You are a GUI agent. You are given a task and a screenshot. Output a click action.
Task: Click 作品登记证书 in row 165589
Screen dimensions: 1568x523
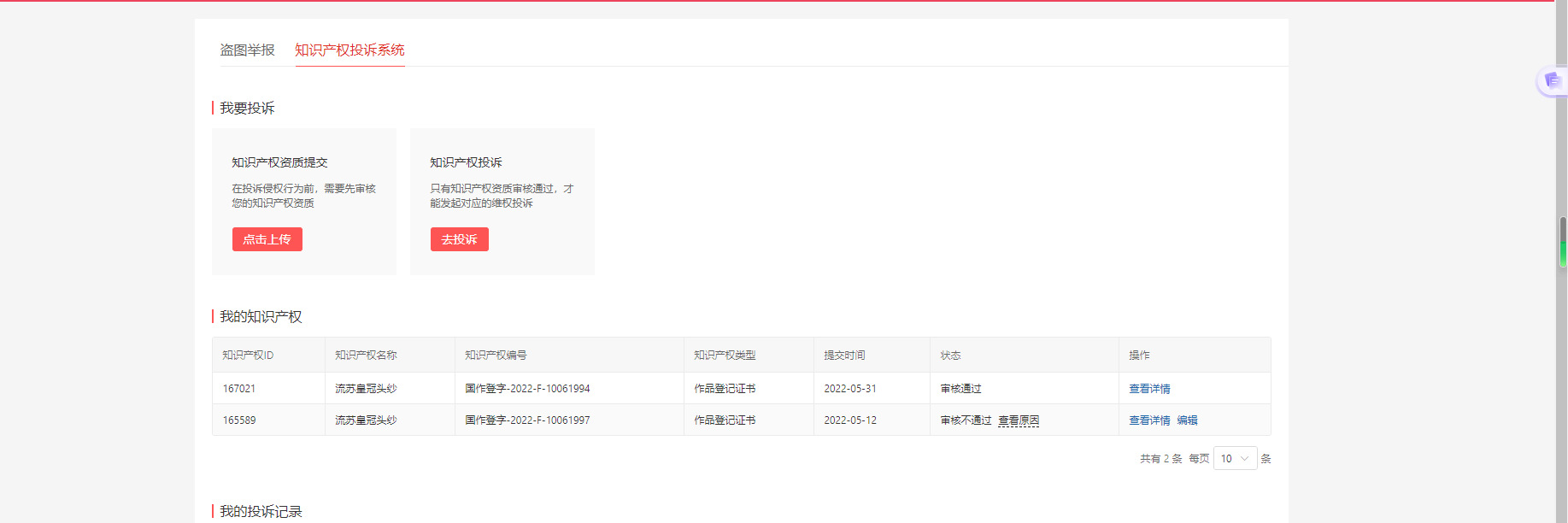pos(725,420)
